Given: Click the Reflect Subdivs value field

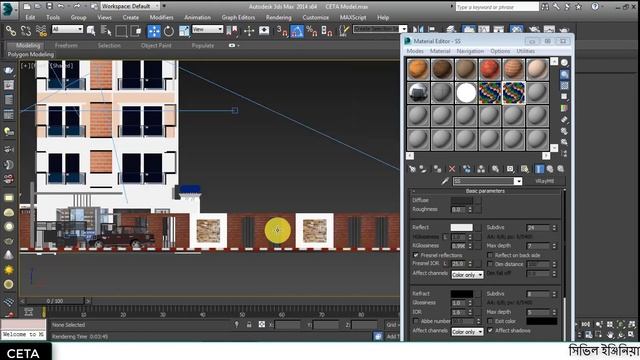Looking at the screenshot, I should click(538, 228).
